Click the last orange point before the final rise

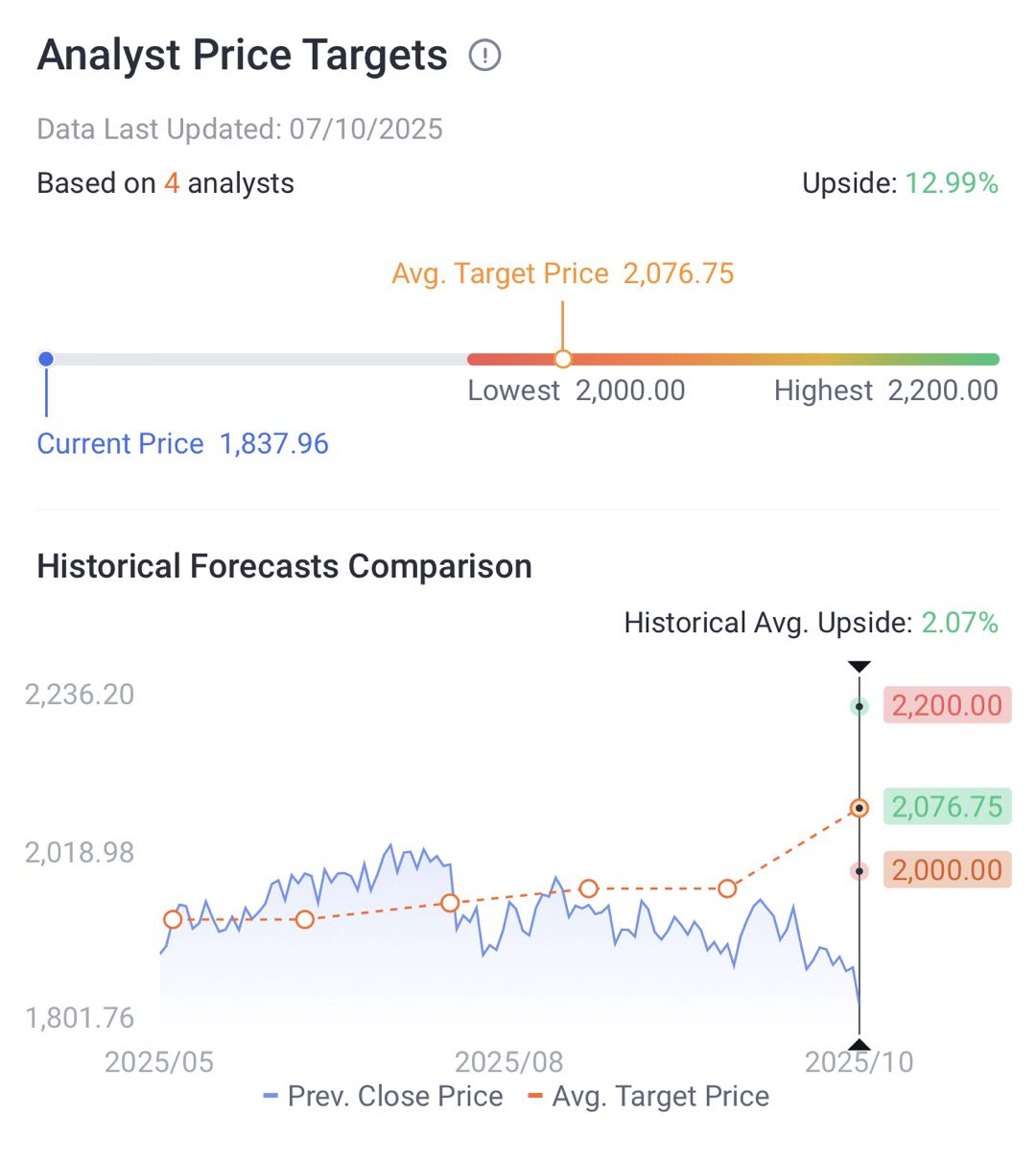pyautogui.click(x=727, y=888)
